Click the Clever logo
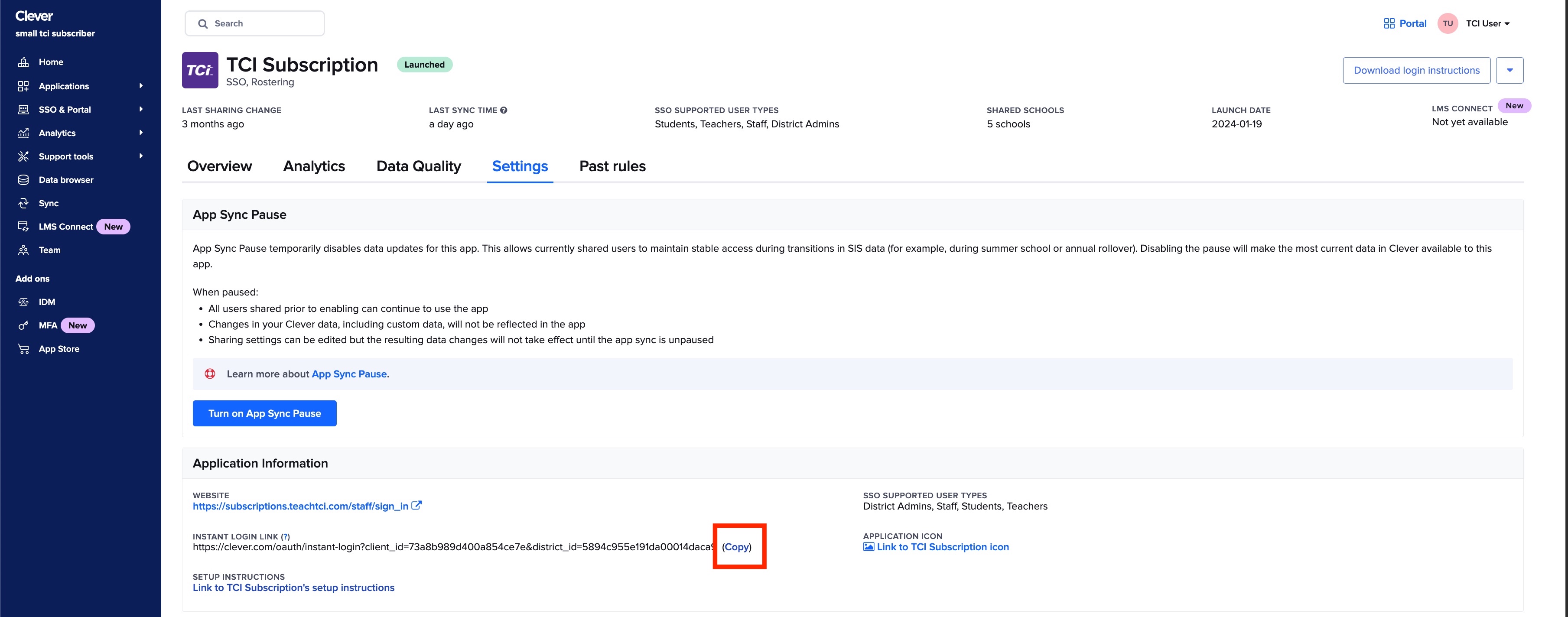 [x=34, y=16]
